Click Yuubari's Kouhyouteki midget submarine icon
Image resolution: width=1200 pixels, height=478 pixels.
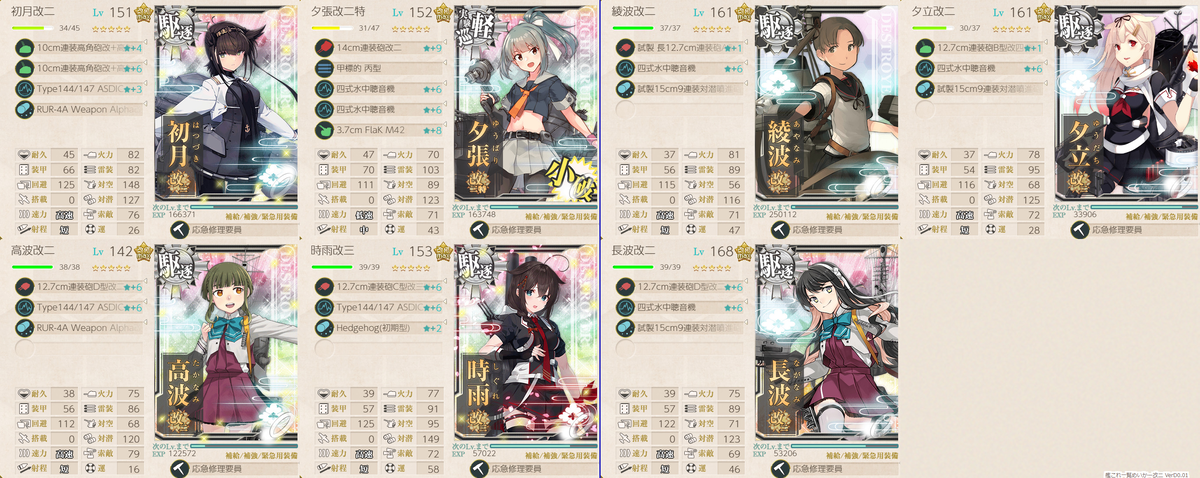[326, 67]
